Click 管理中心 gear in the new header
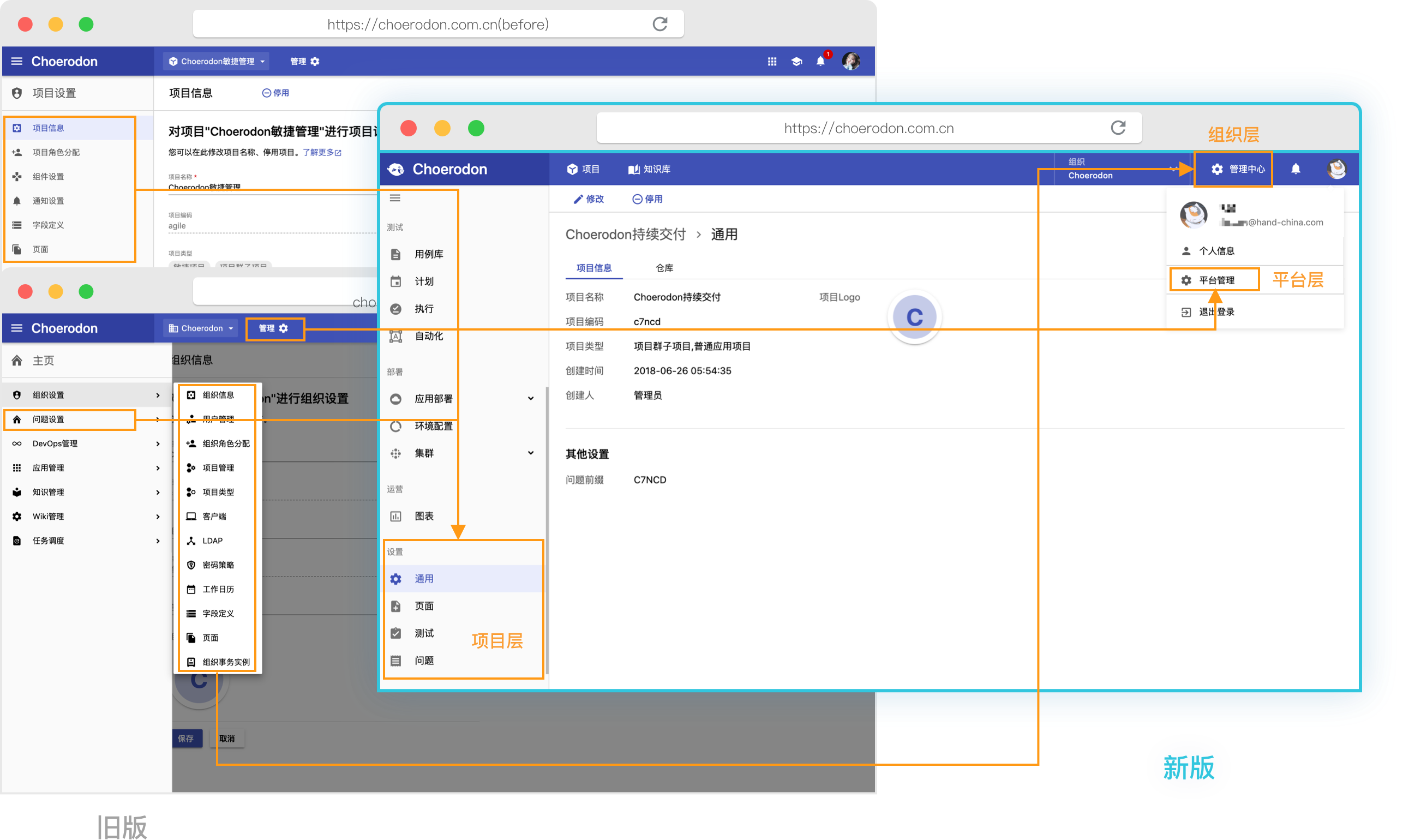1415x840 pixels. [x=1237, y=169]
